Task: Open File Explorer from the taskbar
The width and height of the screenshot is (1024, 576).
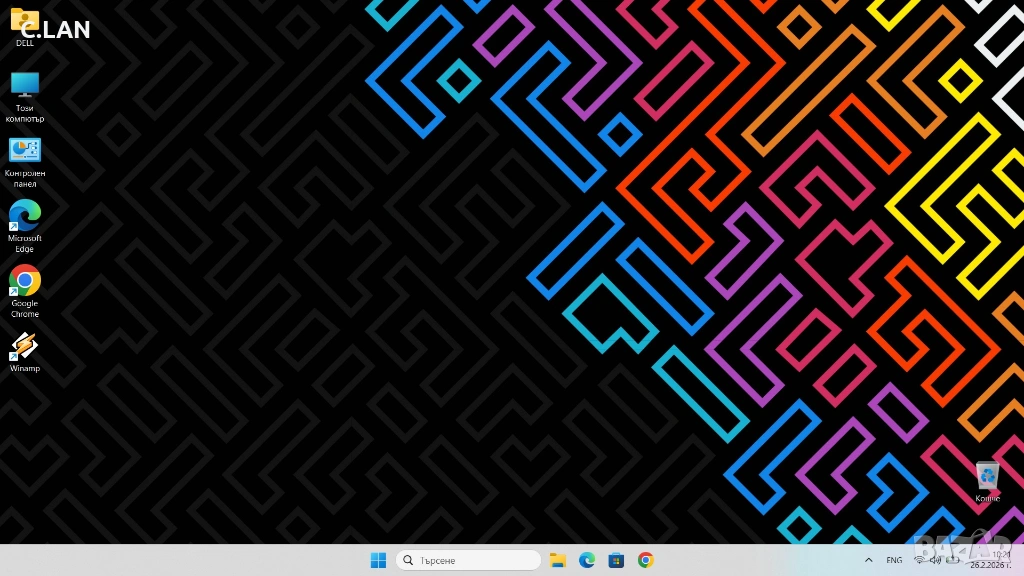Action: pos(558,560)
